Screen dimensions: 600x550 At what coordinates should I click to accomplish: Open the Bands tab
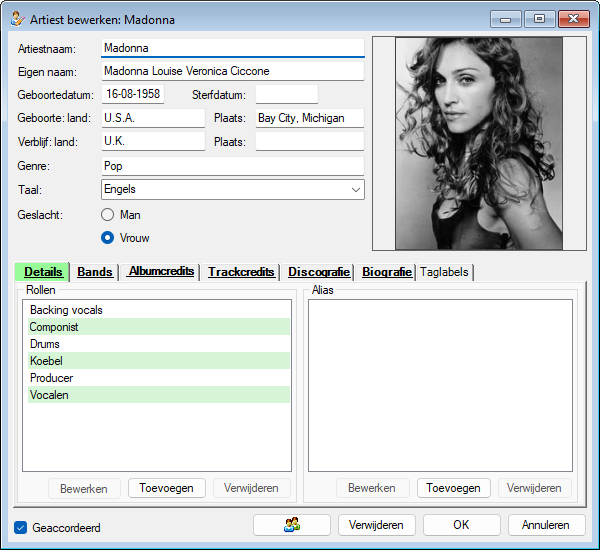tap(95, 272)
